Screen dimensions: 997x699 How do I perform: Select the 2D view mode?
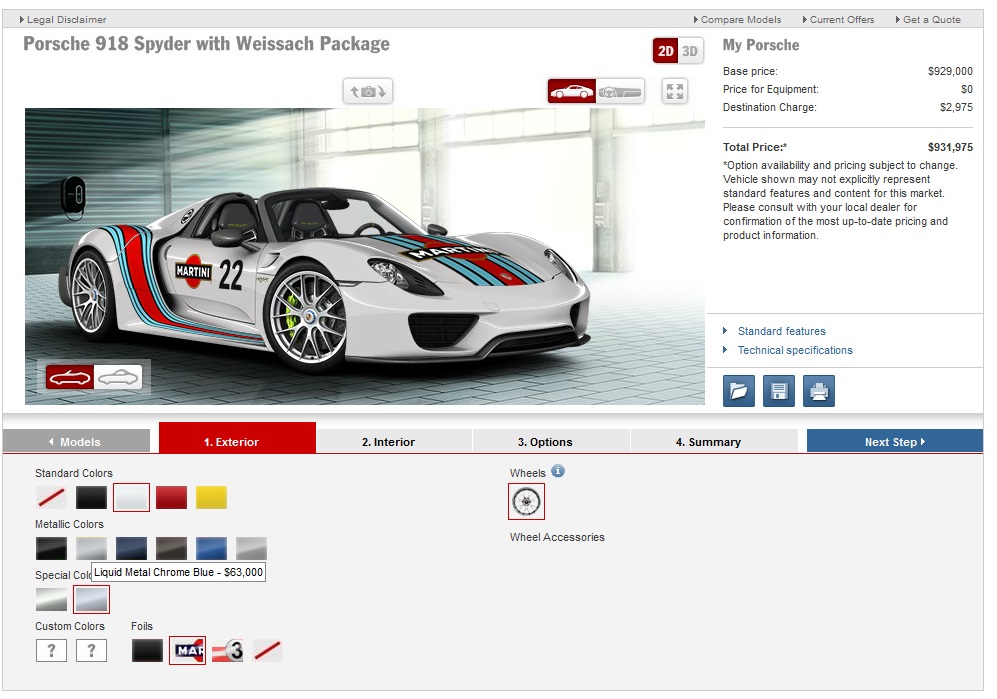click(x=666, y=51)
